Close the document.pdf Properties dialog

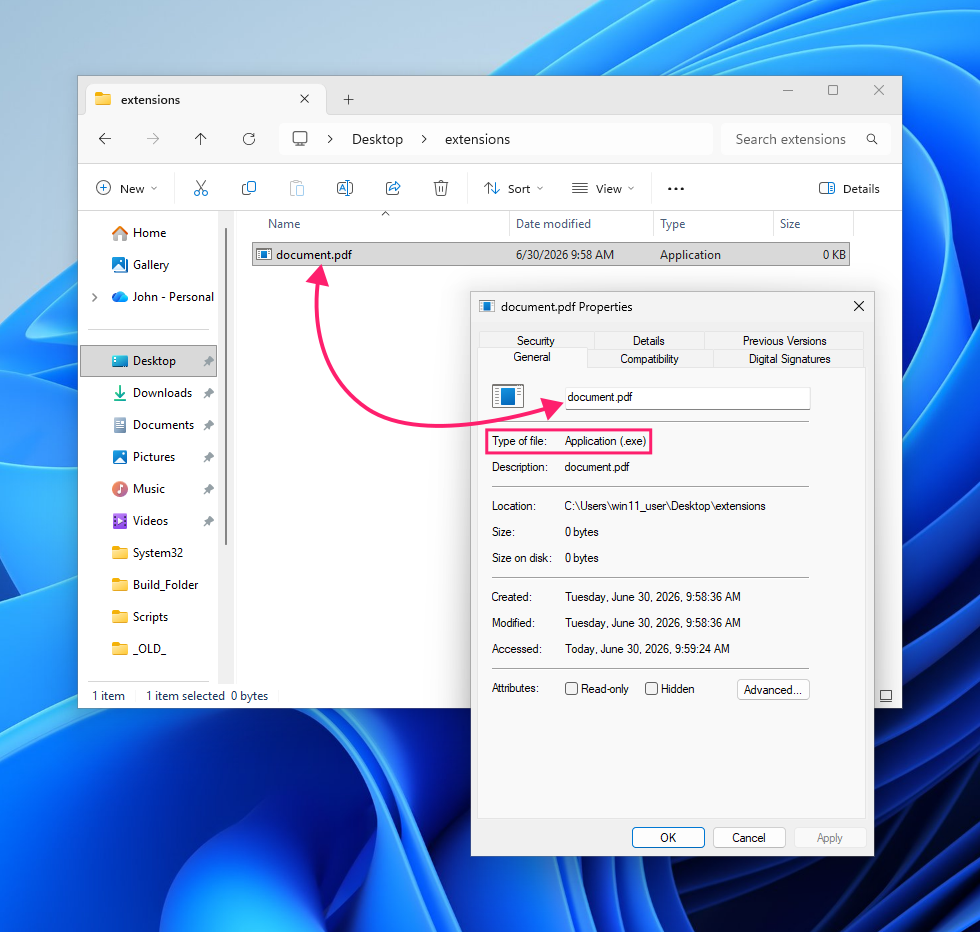point(859,306)
